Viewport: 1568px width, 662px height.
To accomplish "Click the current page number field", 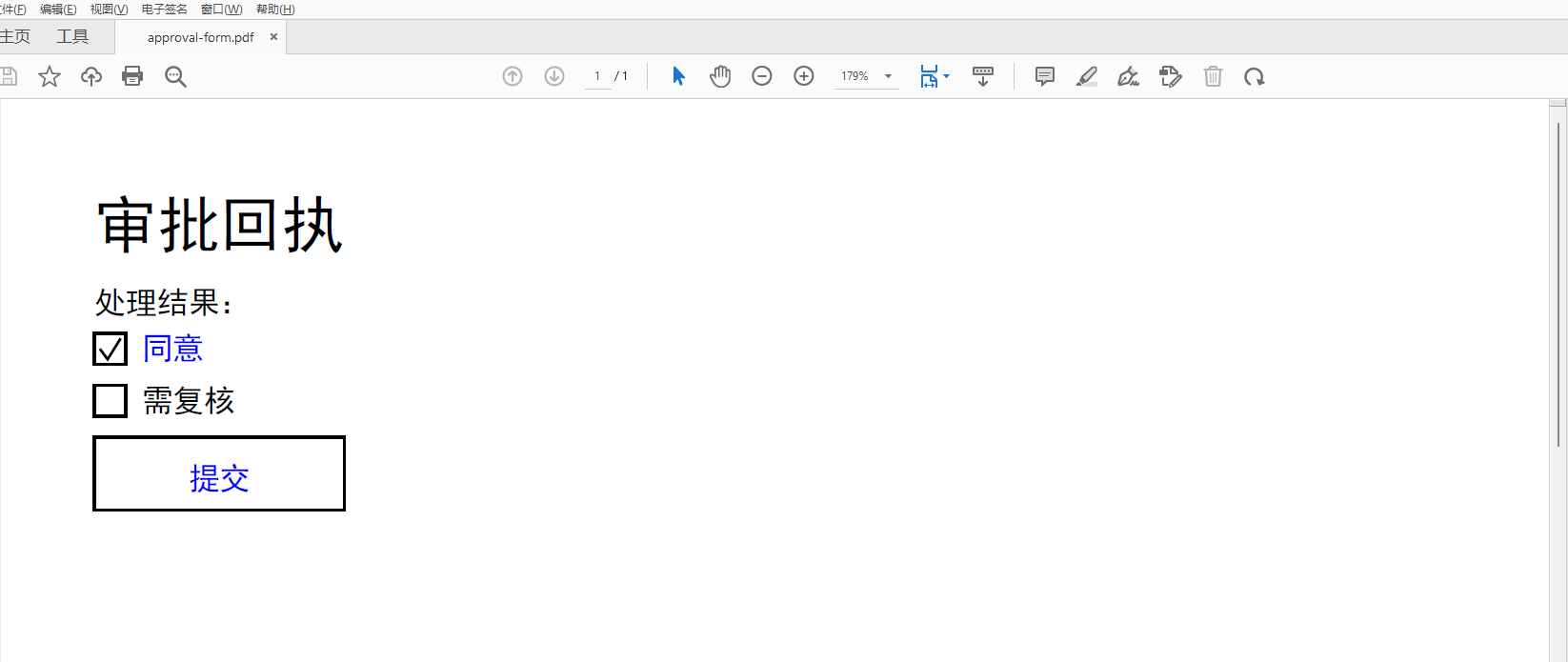I will (x=597, y=76).
